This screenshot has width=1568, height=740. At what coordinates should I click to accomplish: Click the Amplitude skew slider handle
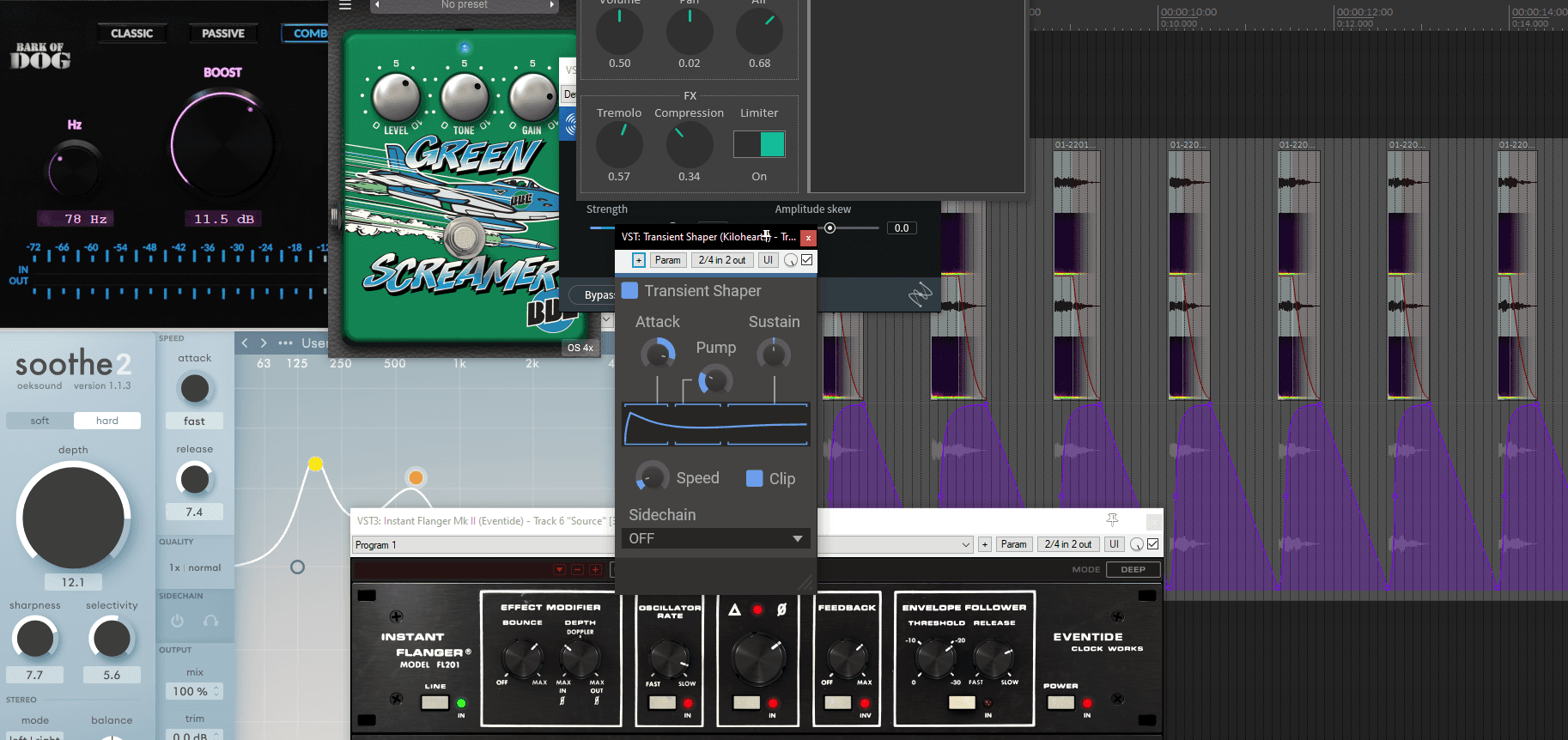coord(830,227)
